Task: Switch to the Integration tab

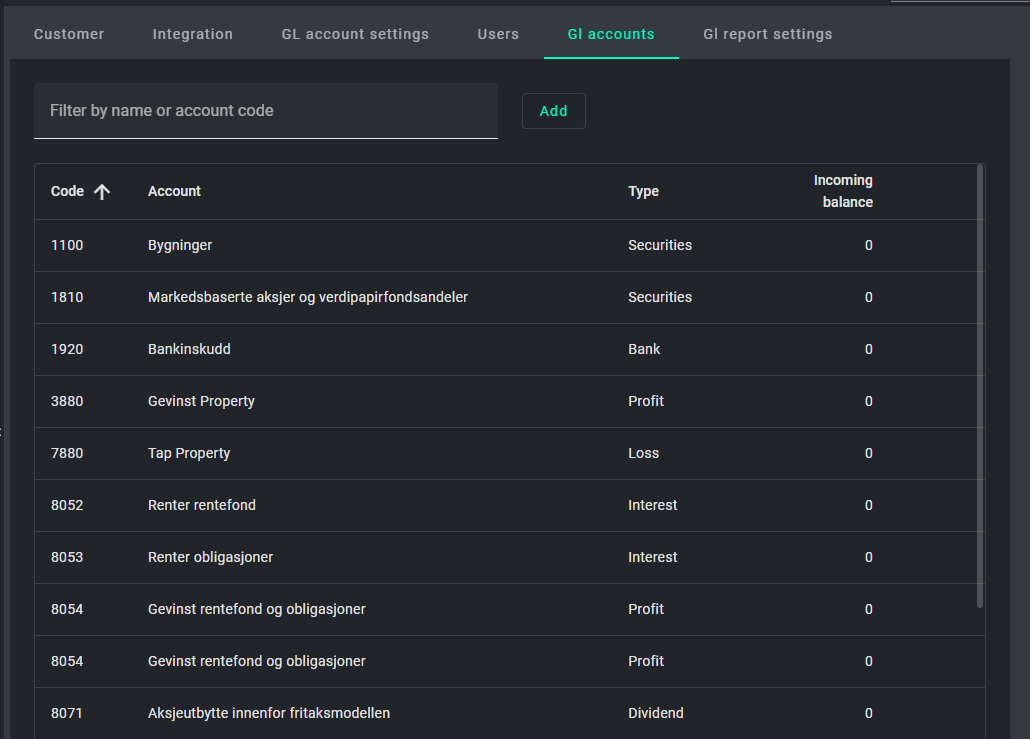Action: (x=192, y=34)
